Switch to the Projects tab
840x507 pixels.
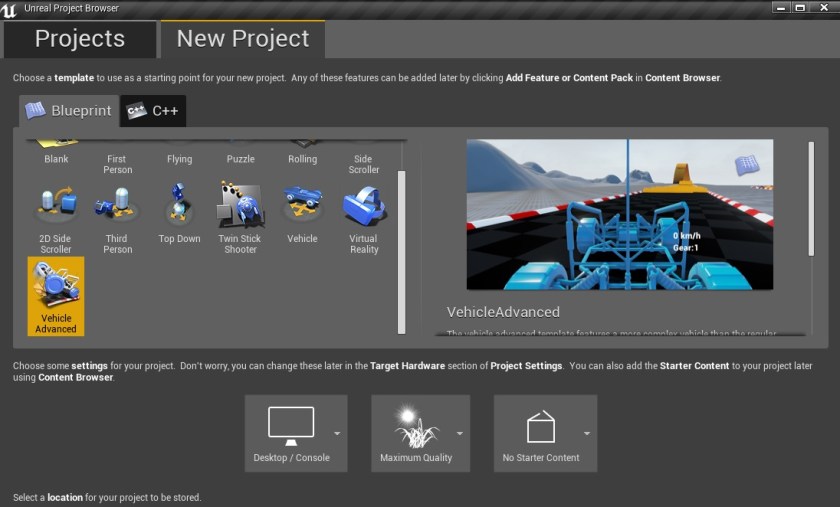(x=80, y=39)
